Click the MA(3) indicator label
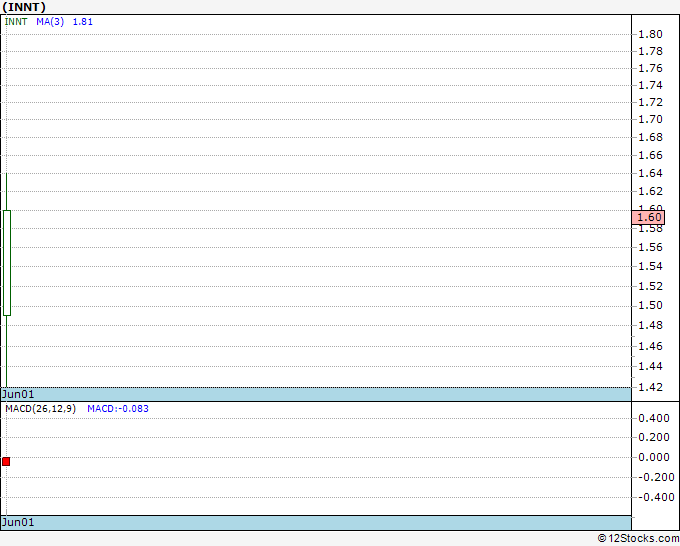Image resolution: width=680 pixels, height=546 pixels. [50, 22]
